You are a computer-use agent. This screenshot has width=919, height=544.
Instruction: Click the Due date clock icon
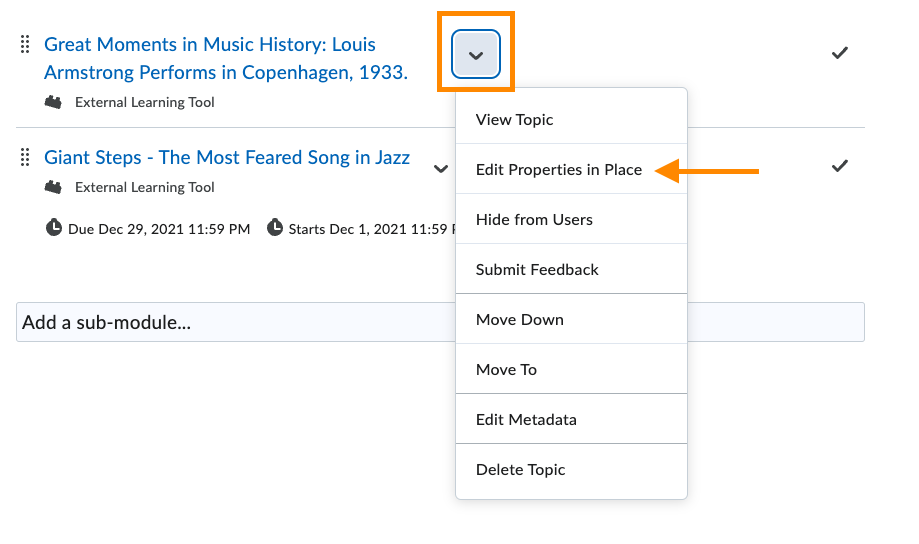tap(54, 228)
